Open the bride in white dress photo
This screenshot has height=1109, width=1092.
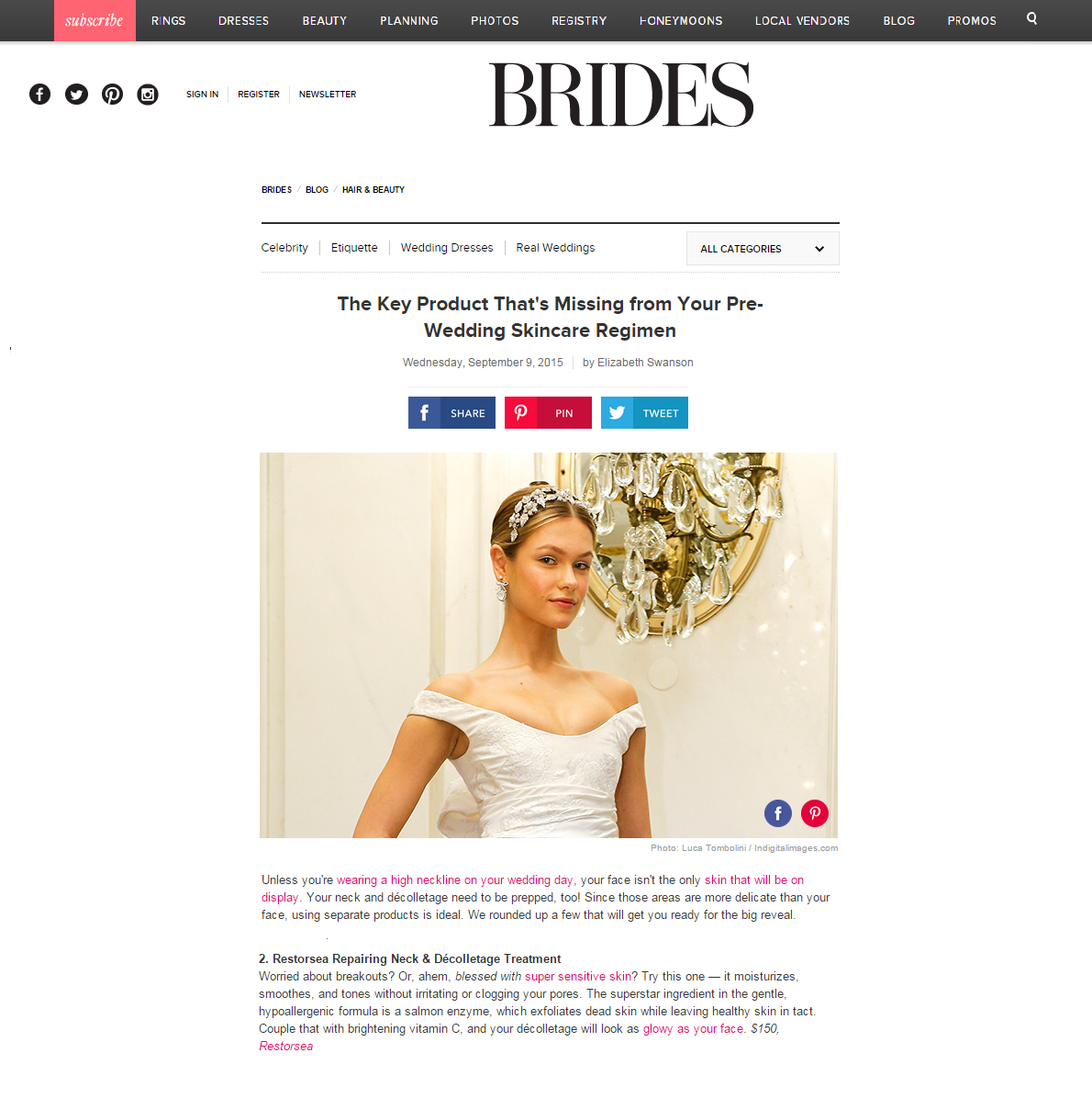click(549, 645)
